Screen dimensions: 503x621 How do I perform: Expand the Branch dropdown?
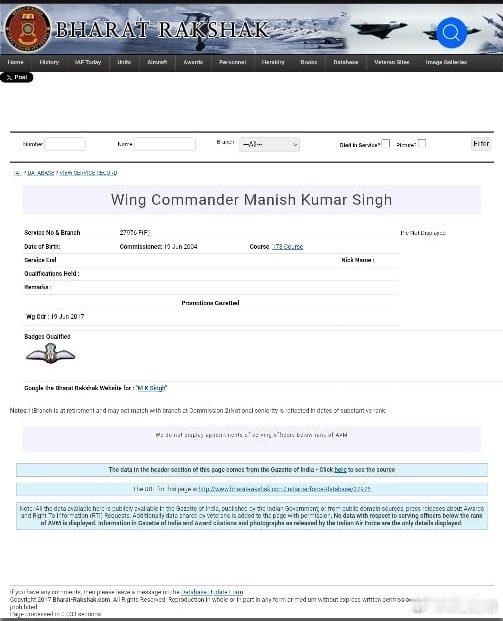click(269, 145)
